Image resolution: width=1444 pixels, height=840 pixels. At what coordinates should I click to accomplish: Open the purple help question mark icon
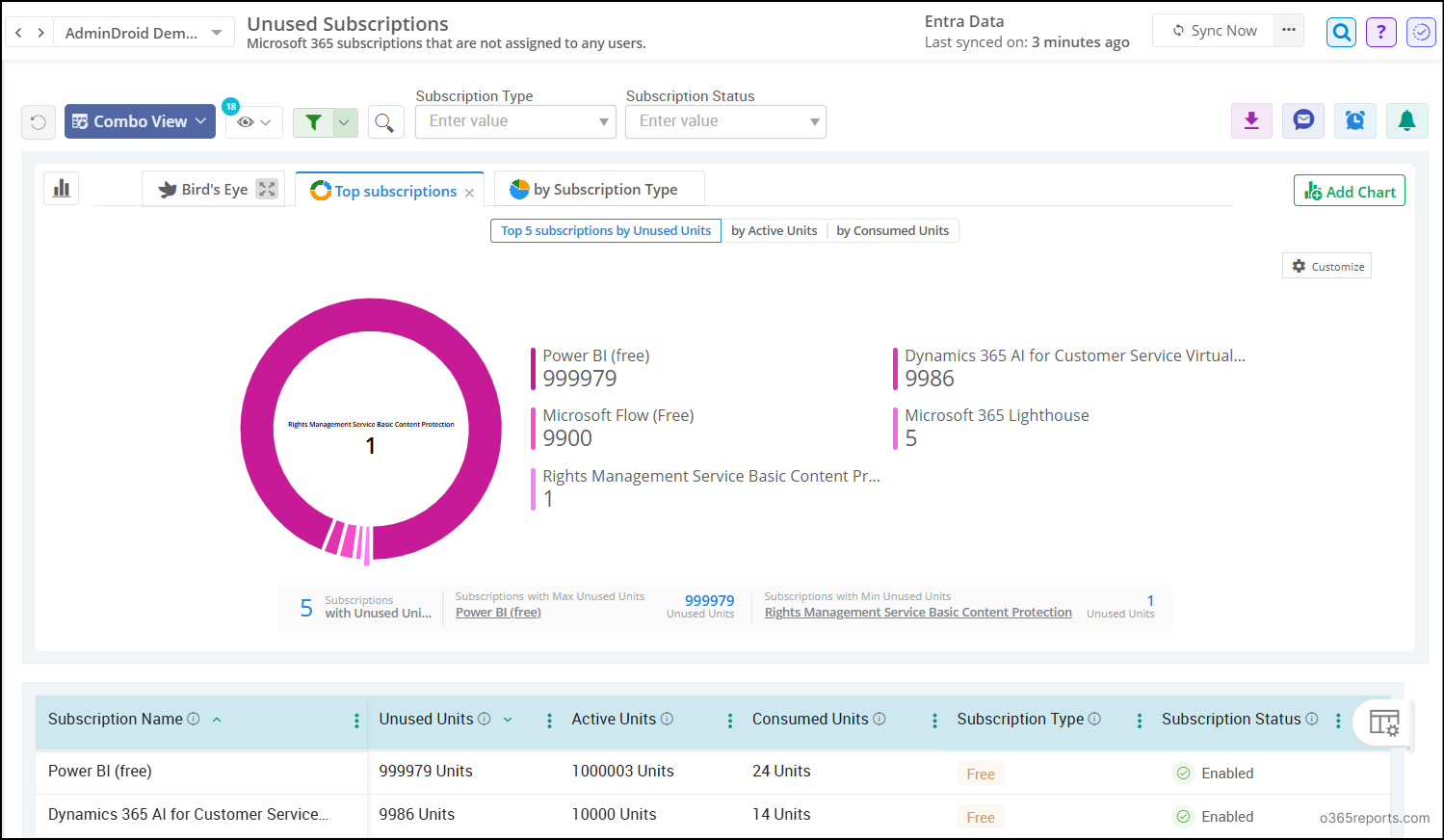point(1381,32)
